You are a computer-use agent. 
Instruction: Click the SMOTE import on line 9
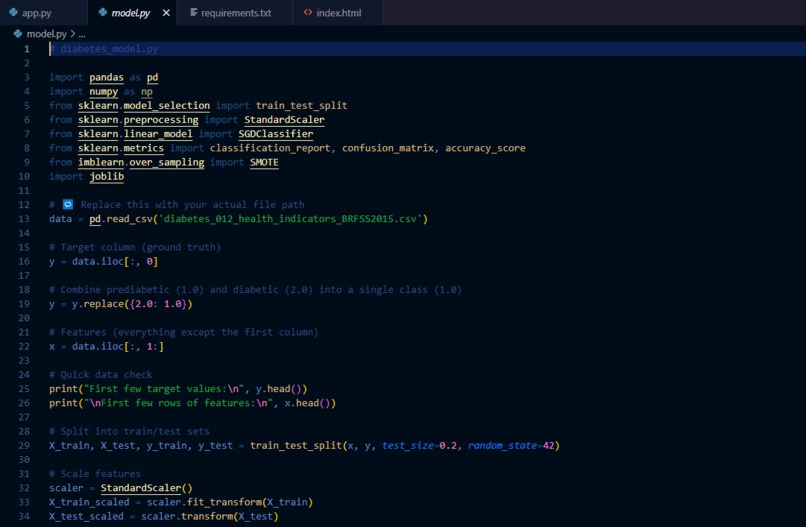click(264, 162)
